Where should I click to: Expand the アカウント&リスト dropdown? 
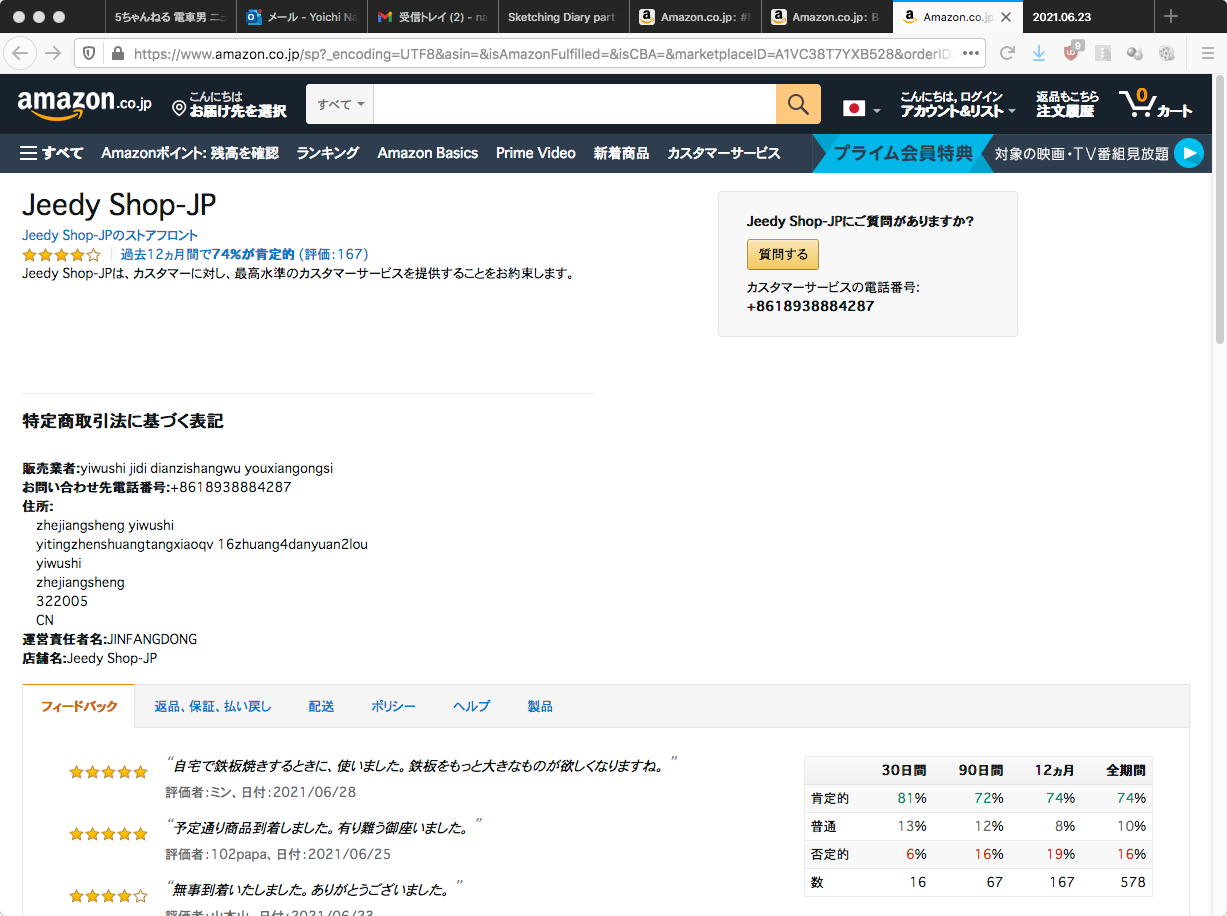coord(957,104)
